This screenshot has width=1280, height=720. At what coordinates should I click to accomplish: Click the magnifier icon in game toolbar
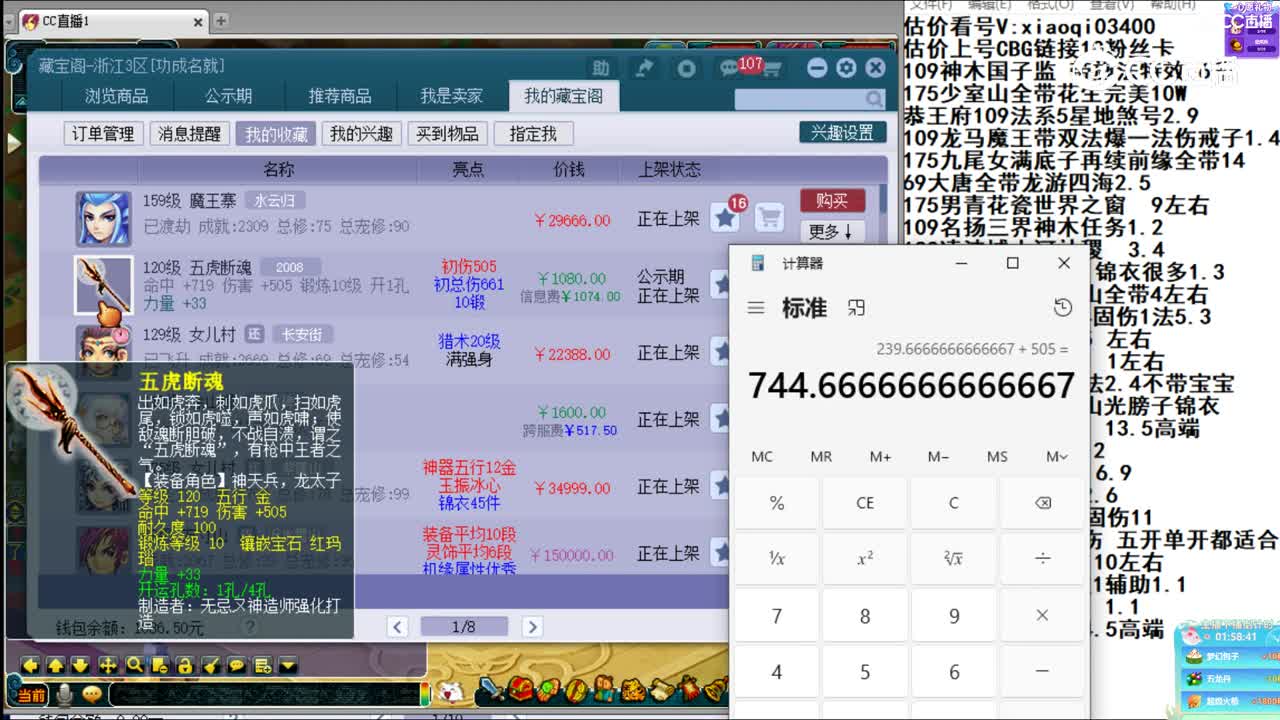pos(133,665)
